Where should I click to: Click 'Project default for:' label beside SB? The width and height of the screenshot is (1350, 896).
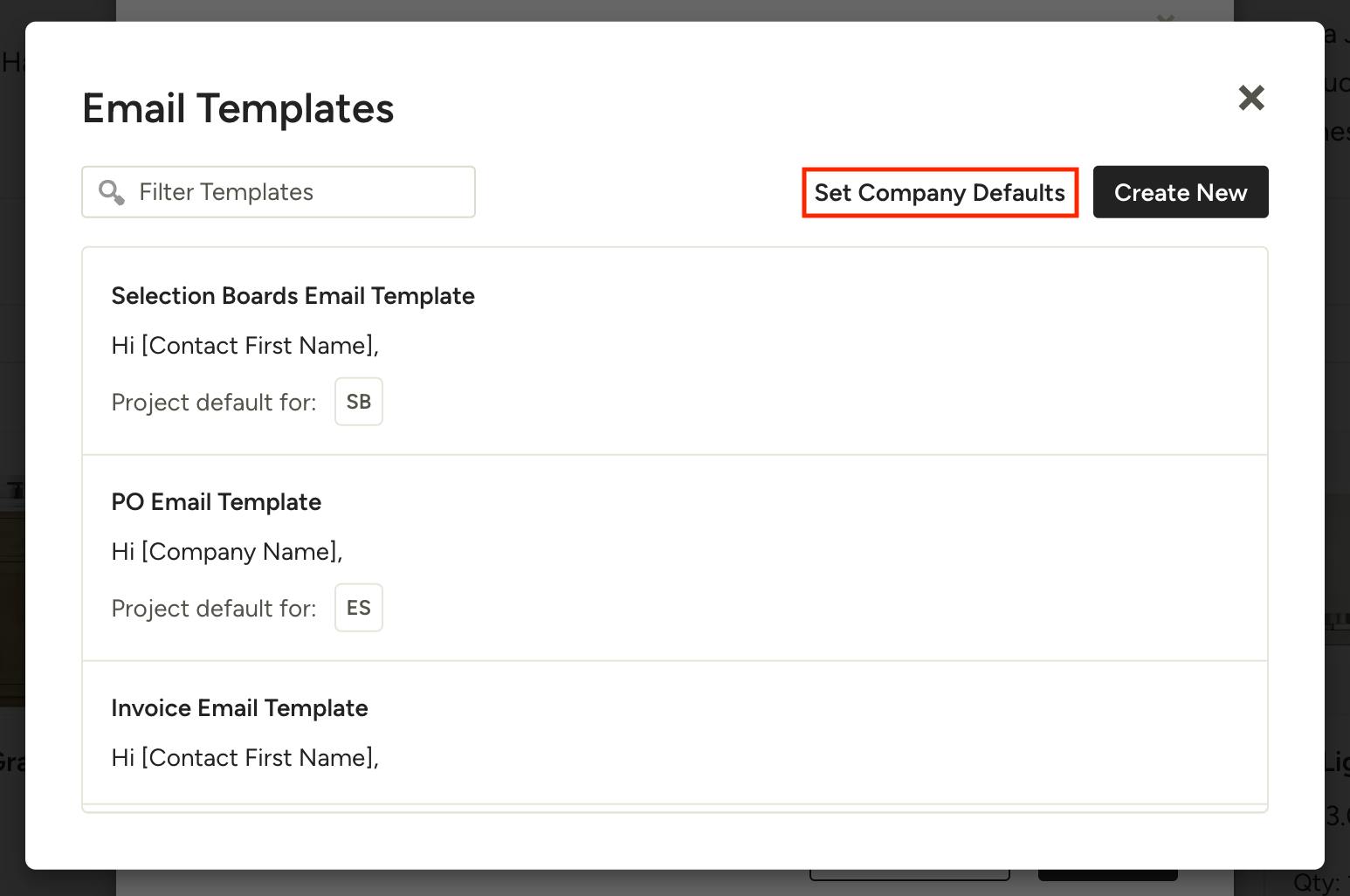[x=213, y=403]
